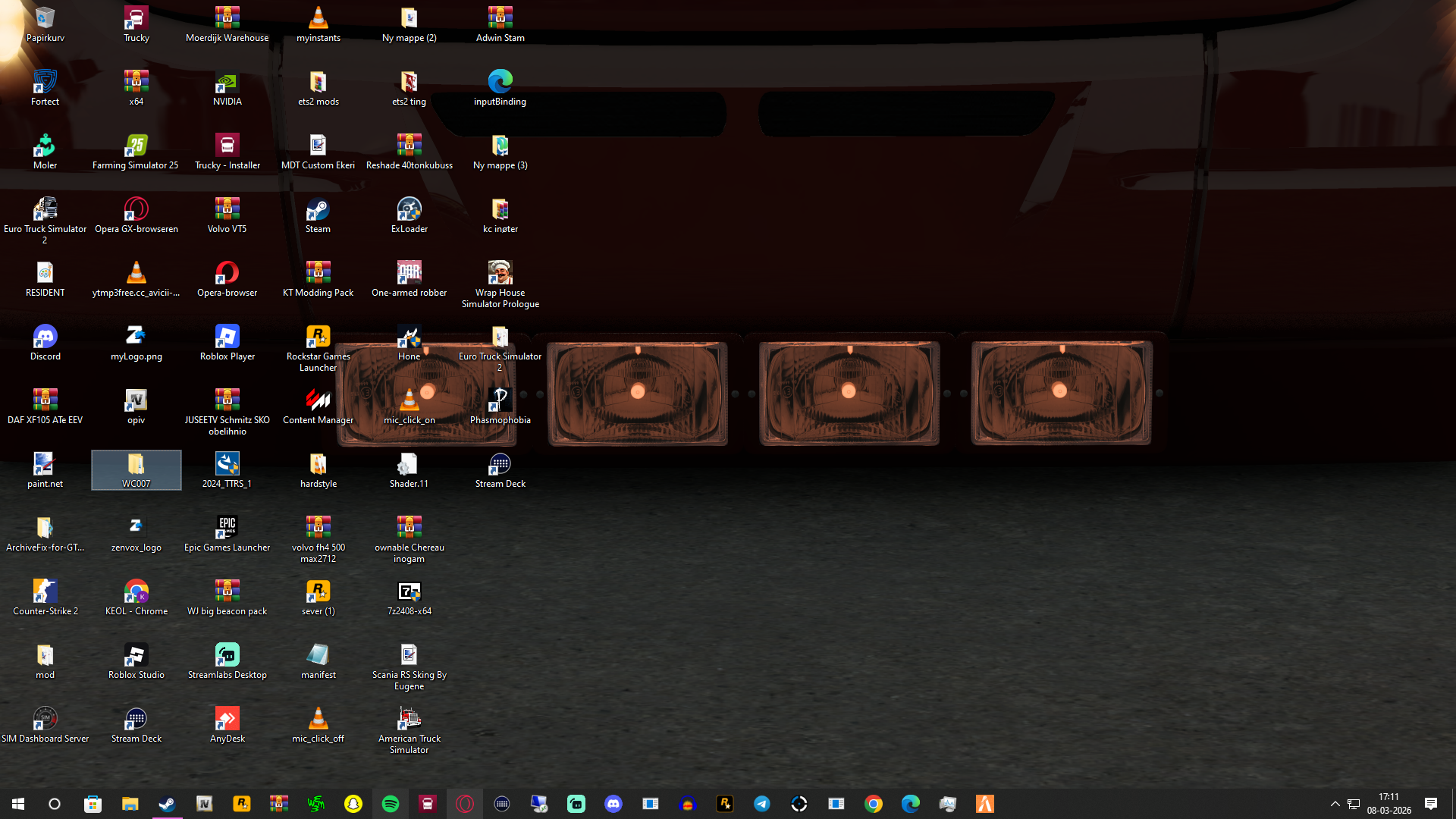This screenshot has height=819, width=1456.
Task: Launch Phasmophobia from the desktop
Action: point(500,401)
